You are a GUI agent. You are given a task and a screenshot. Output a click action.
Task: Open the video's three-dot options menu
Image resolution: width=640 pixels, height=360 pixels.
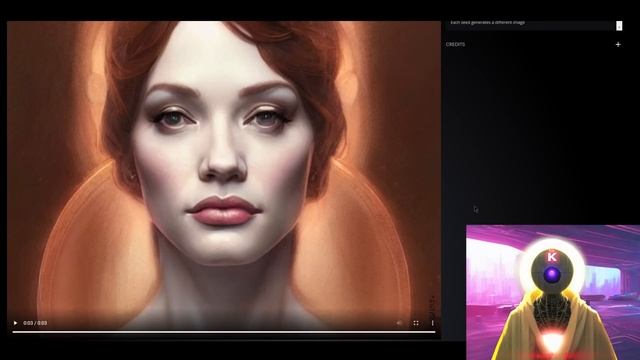[x=432, y=323]
